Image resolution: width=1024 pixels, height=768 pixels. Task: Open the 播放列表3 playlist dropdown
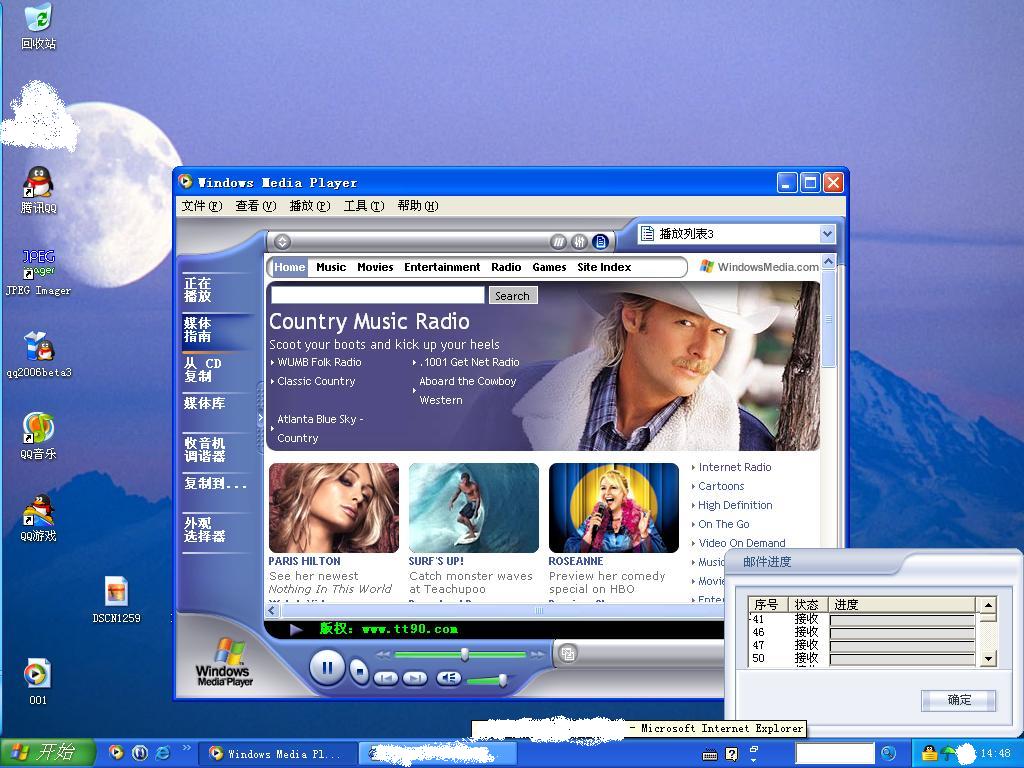(827, 234)
